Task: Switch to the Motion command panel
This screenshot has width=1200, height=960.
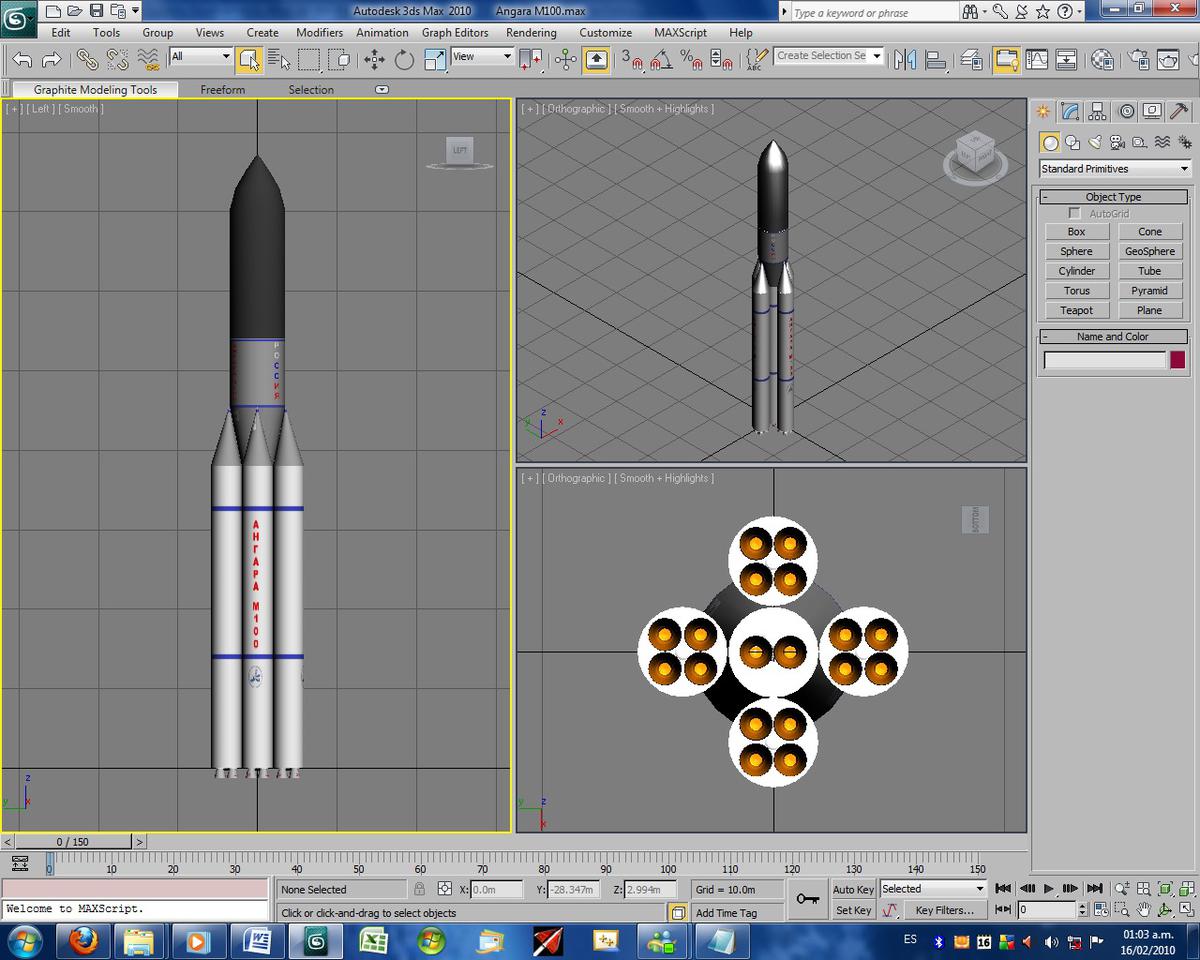Action: pyautogui.click(x=1126, y=111)
